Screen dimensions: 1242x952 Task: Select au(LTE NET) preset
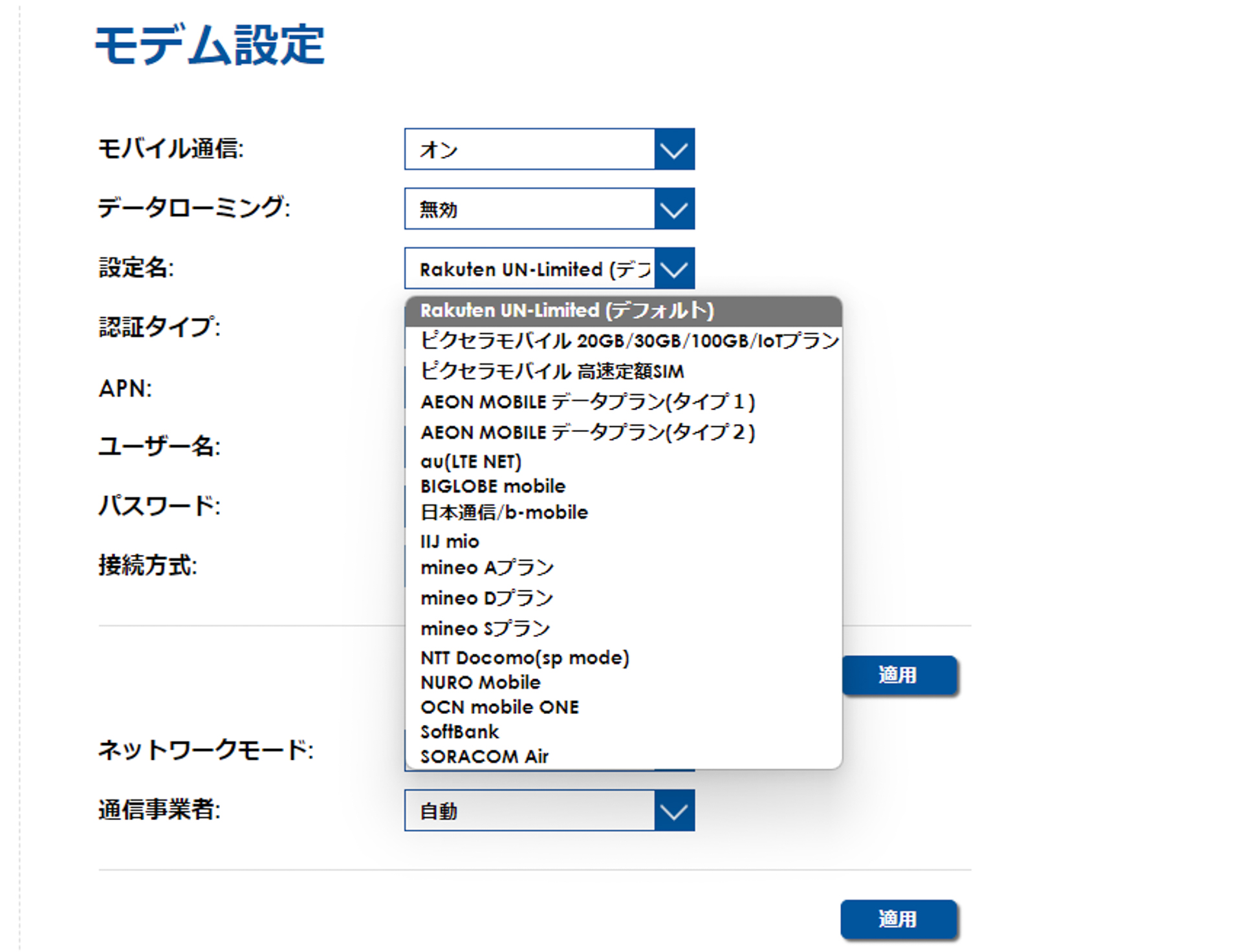point(470,461)
